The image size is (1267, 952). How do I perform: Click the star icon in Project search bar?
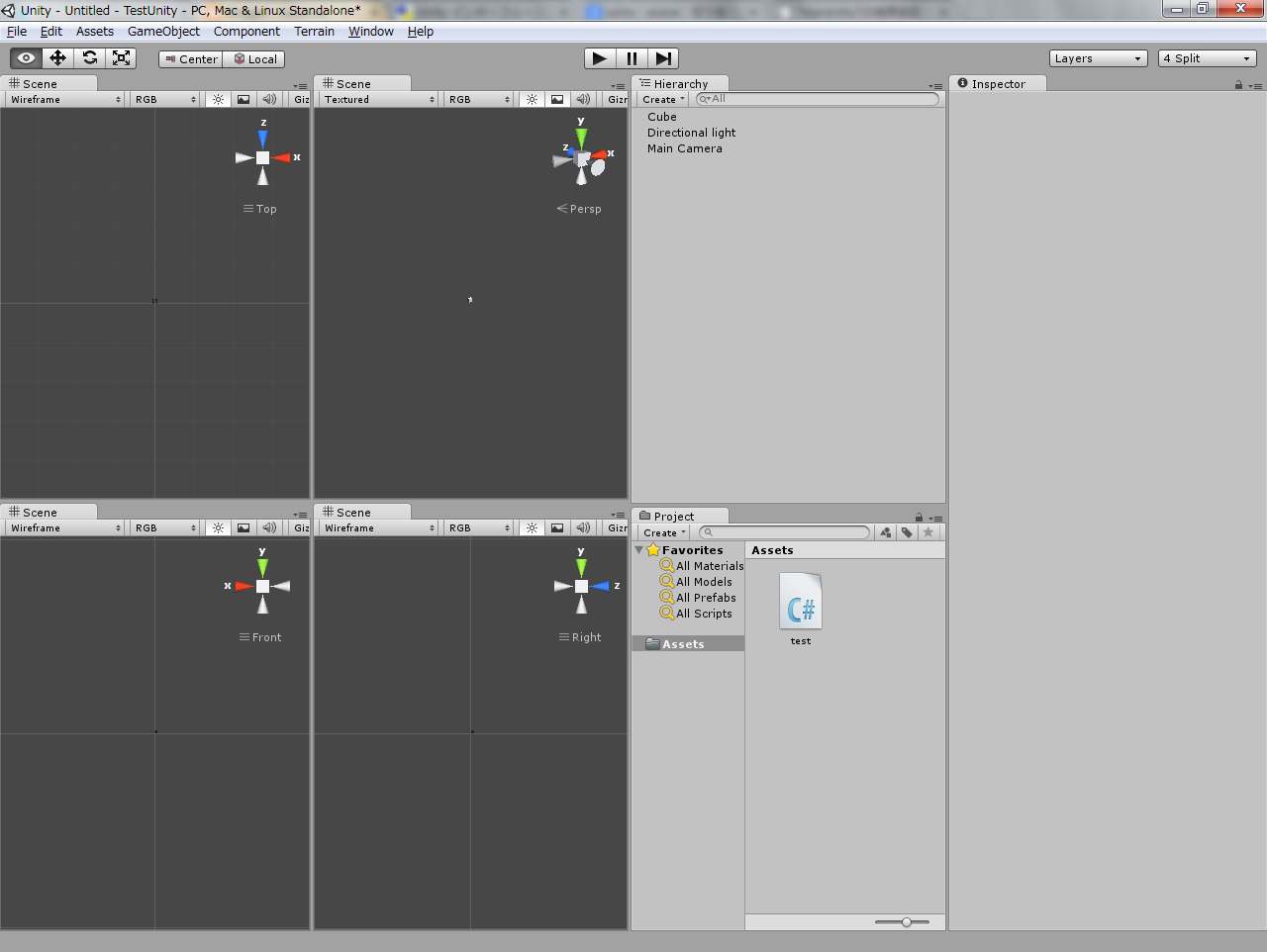click(928, 532)
